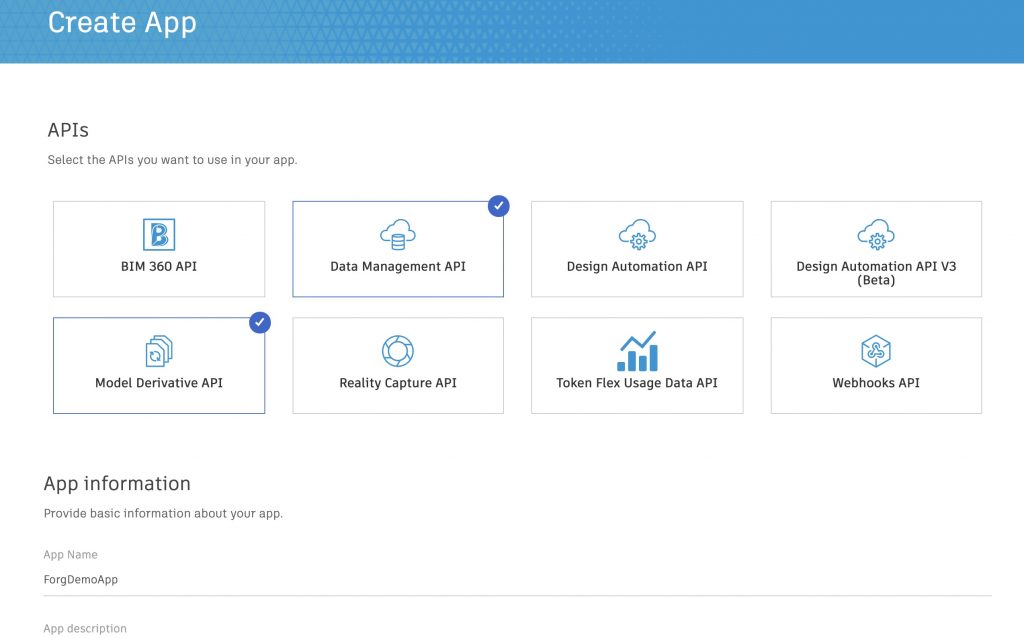Click 'Select the APIs you want to use' text
Screen dimensions: 1024x638
click(172, 160)
